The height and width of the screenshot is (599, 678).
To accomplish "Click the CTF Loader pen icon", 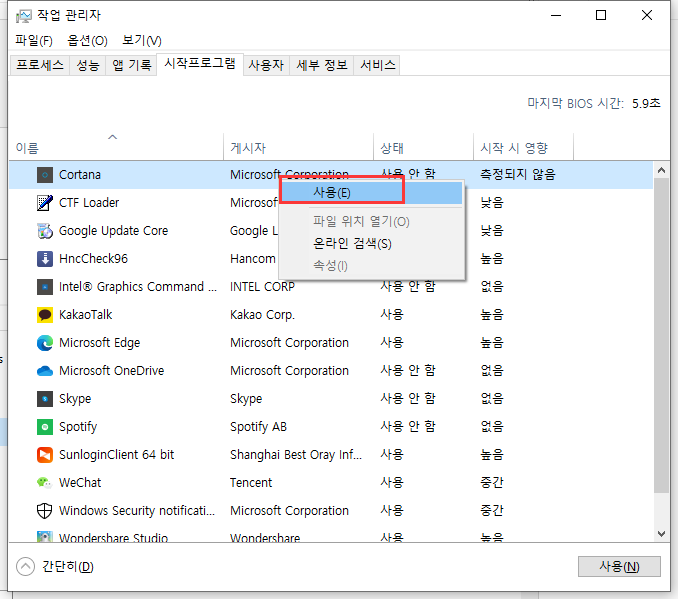I will click(45, 203).
